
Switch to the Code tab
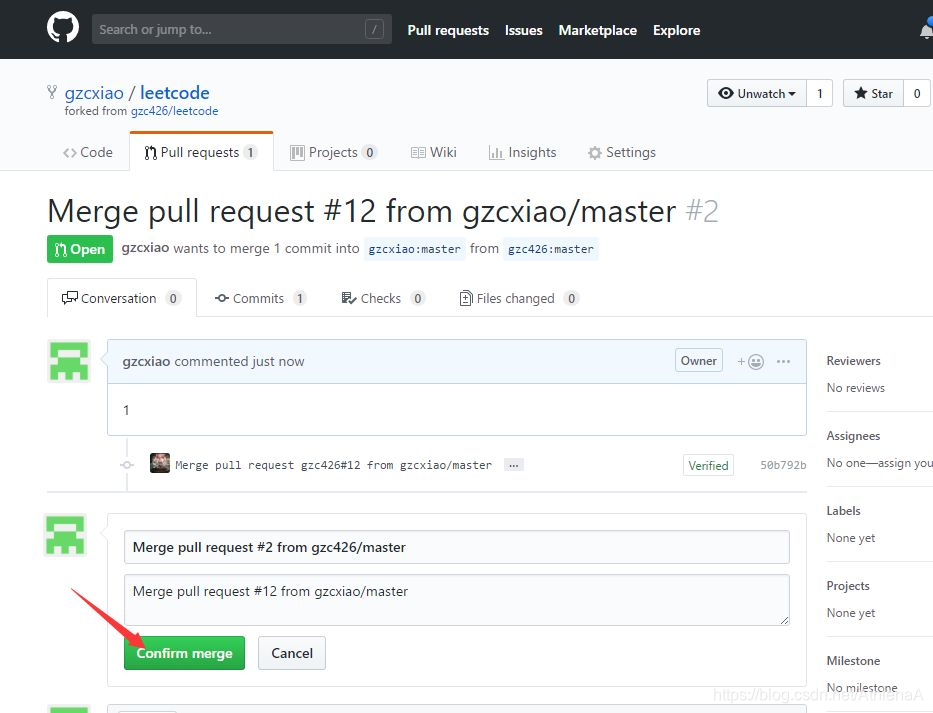point(87,152)
